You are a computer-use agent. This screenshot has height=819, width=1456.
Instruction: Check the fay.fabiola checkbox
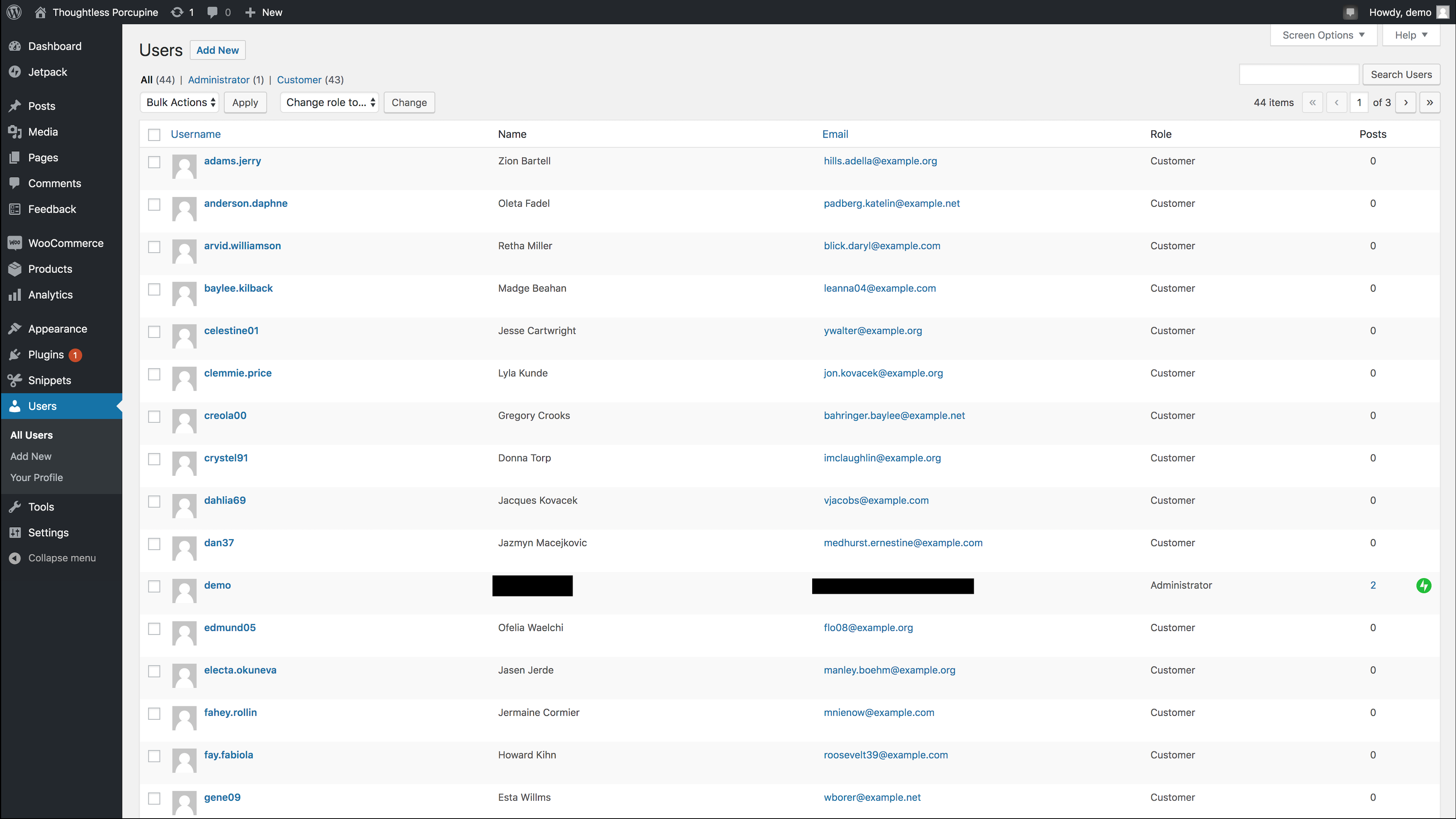(154, 756)
